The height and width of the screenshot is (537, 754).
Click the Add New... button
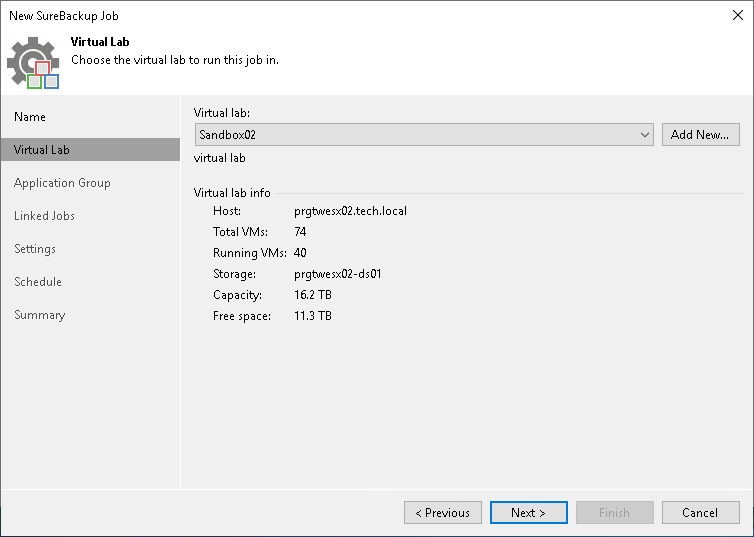click(700, 135)
